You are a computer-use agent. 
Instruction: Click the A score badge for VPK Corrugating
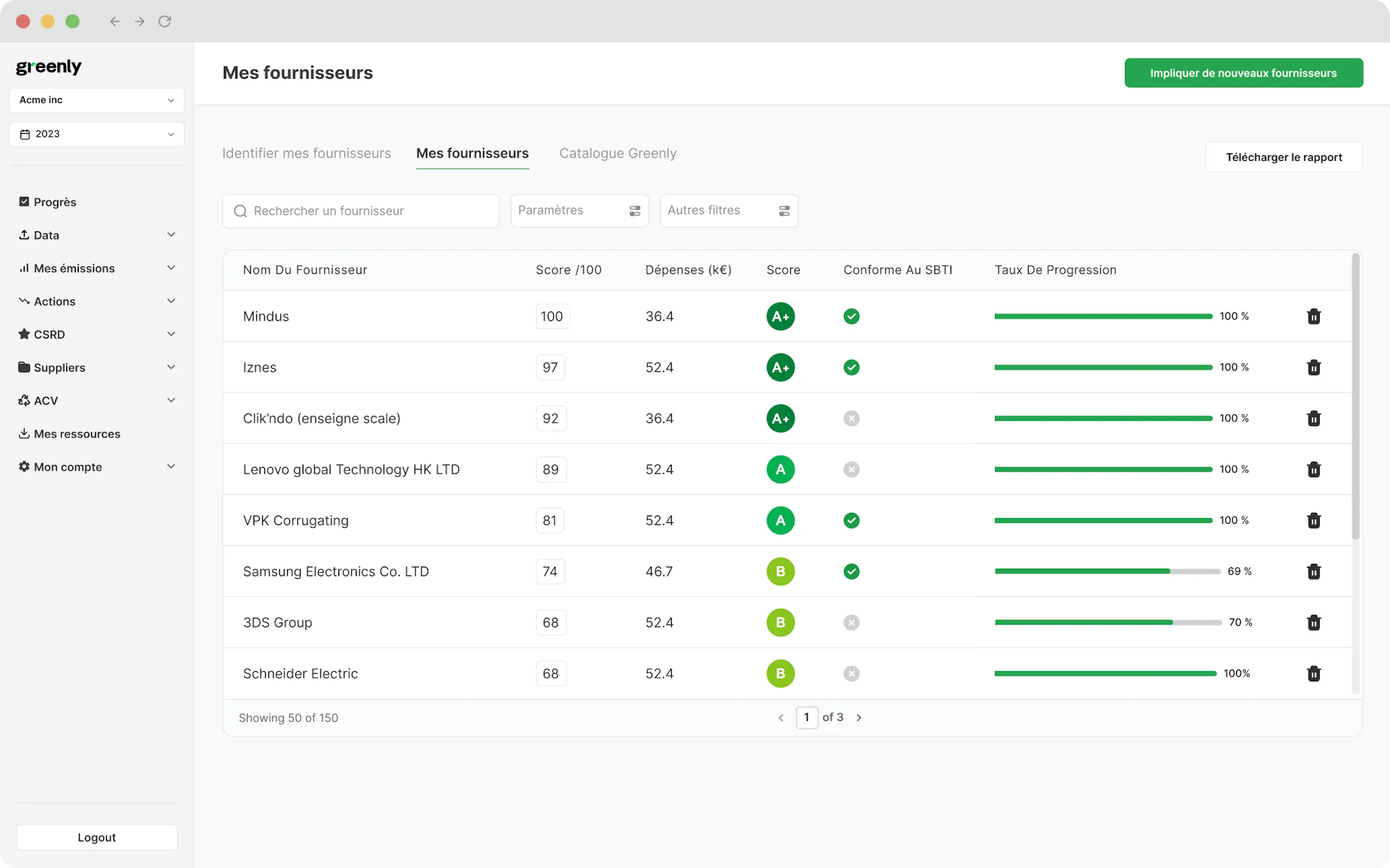coord(780,521)
